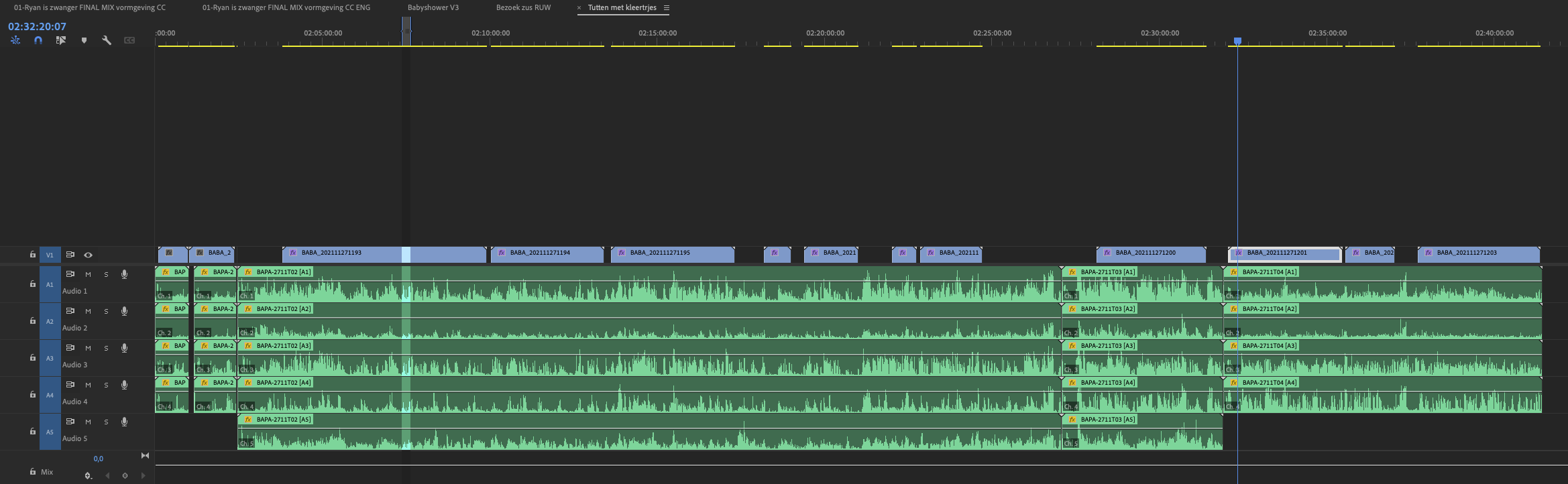Viewport: 1568px width, 484px height.
Task: Solo the Audio 4 track
Action: point(106,385)
